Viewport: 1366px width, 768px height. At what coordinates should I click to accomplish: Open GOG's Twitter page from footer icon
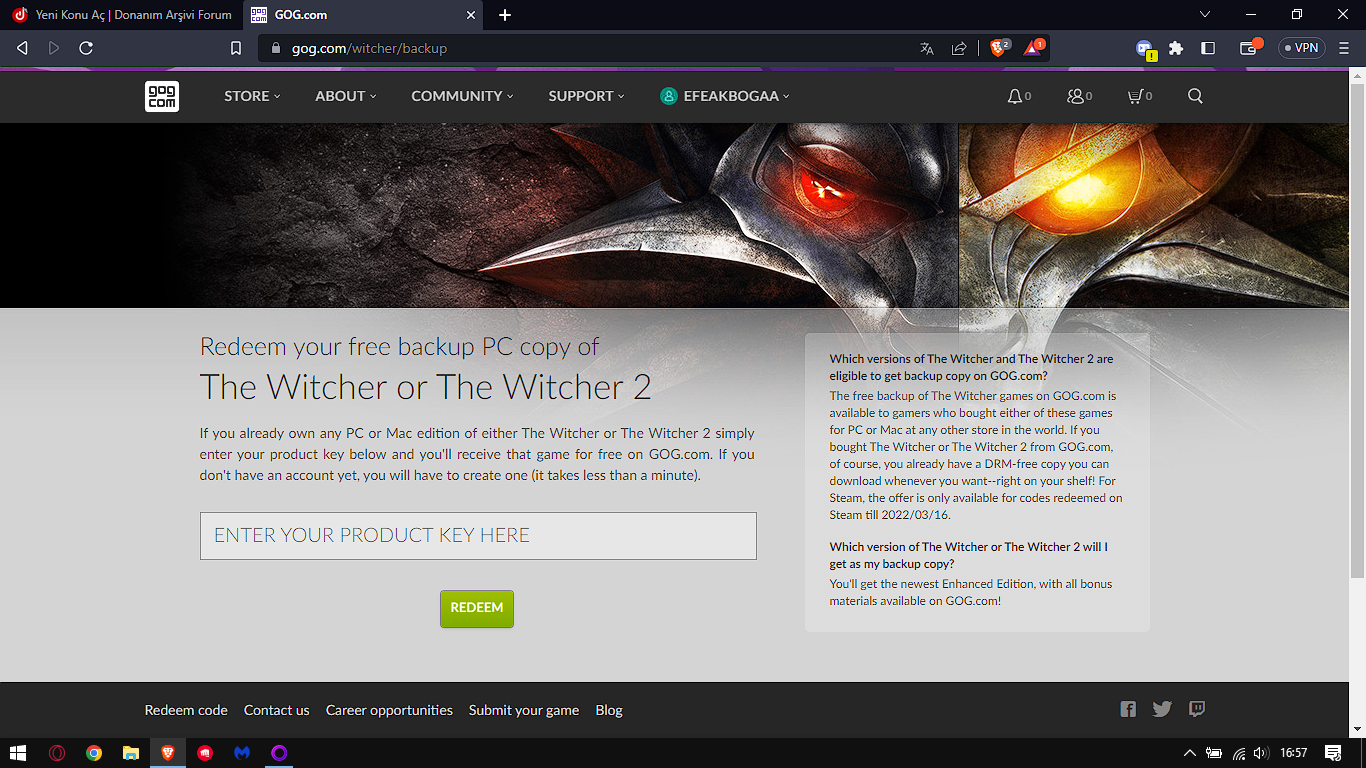(1162, 709)
